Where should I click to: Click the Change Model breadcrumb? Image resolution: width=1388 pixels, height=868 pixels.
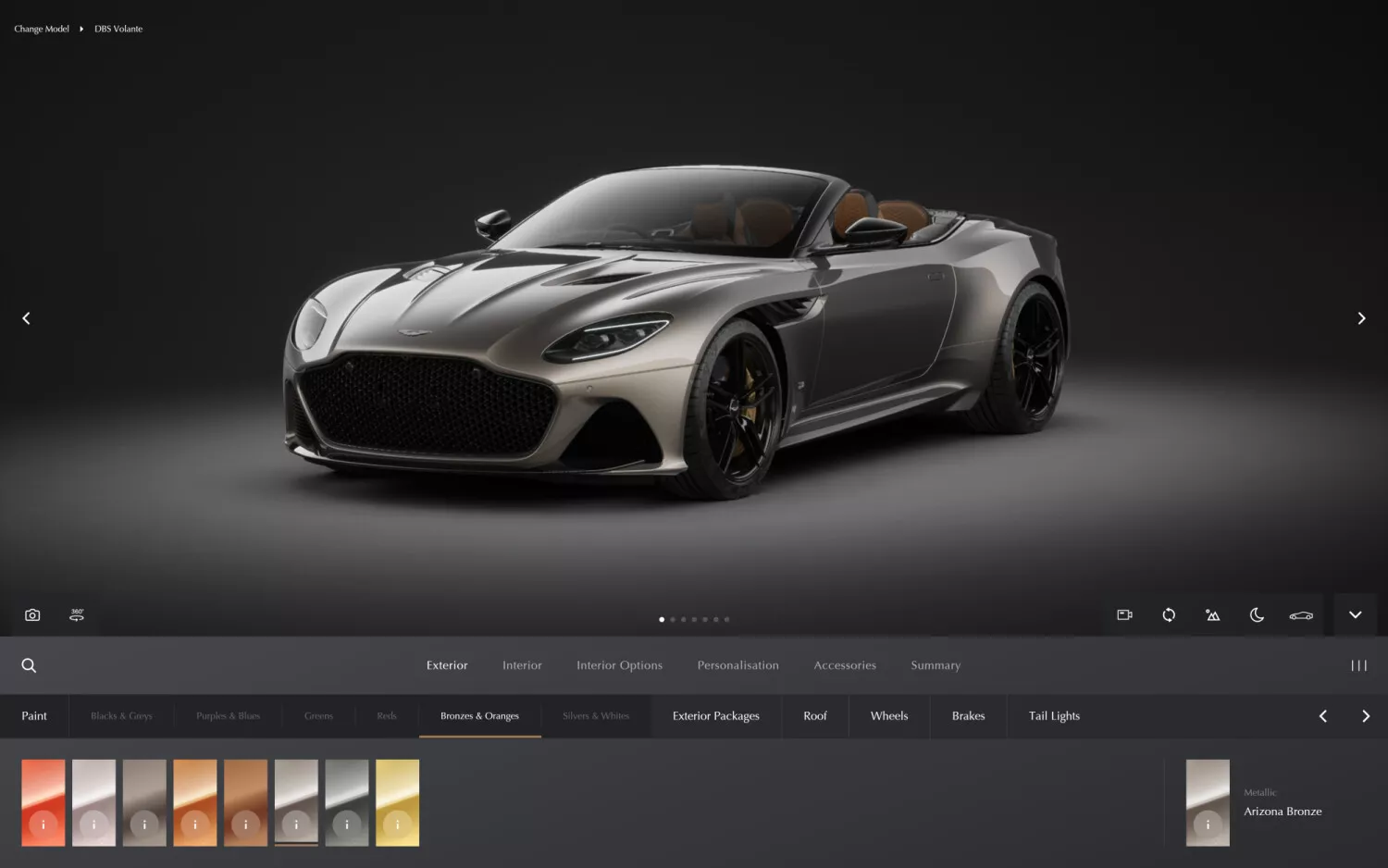(42, 29)
